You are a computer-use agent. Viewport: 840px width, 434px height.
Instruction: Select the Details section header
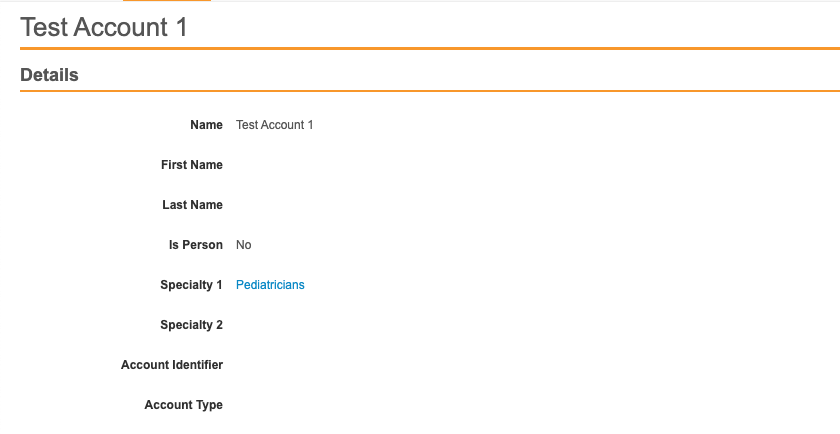tap(50, 75)
